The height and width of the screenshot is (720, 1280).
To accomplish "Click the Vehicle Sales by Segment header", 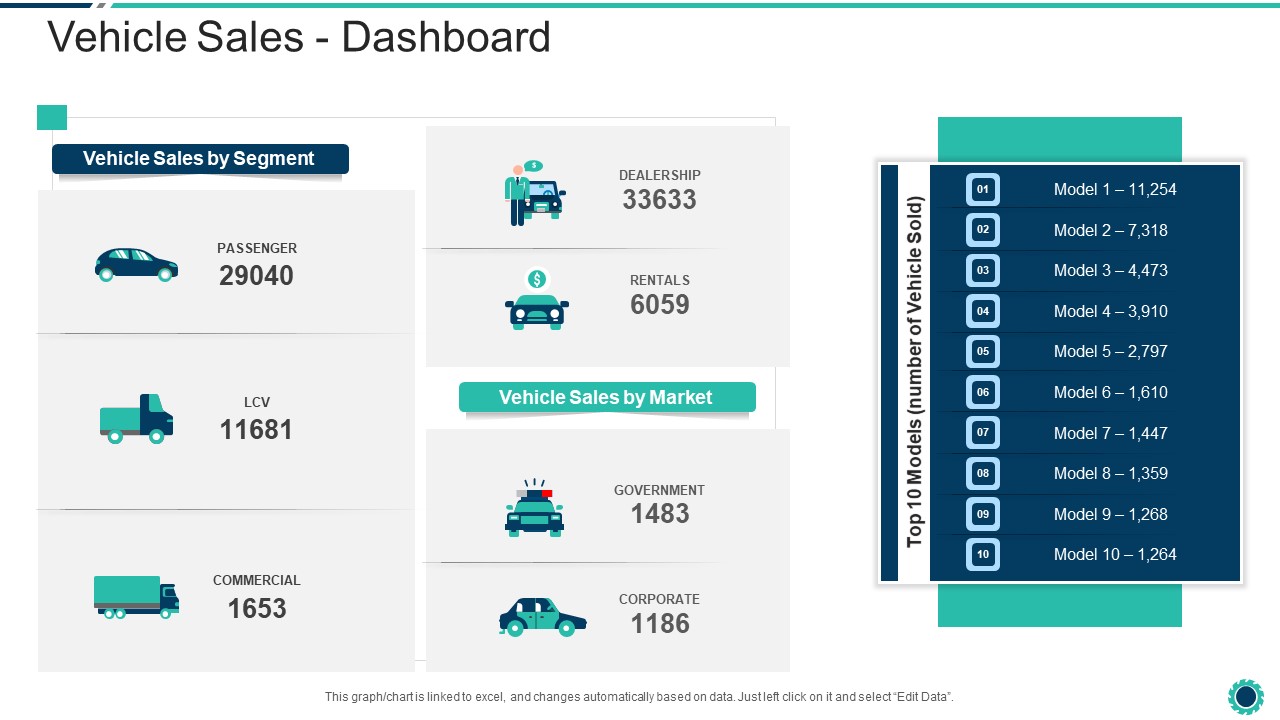I will click(200, 159).
